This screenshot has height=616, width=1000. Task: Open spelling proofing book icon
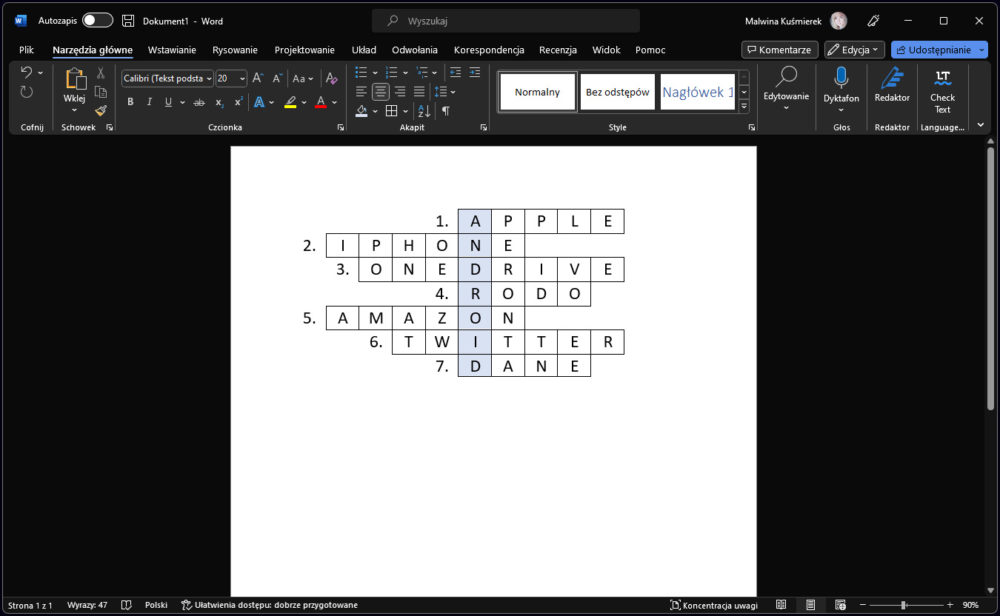click(126, 605)
